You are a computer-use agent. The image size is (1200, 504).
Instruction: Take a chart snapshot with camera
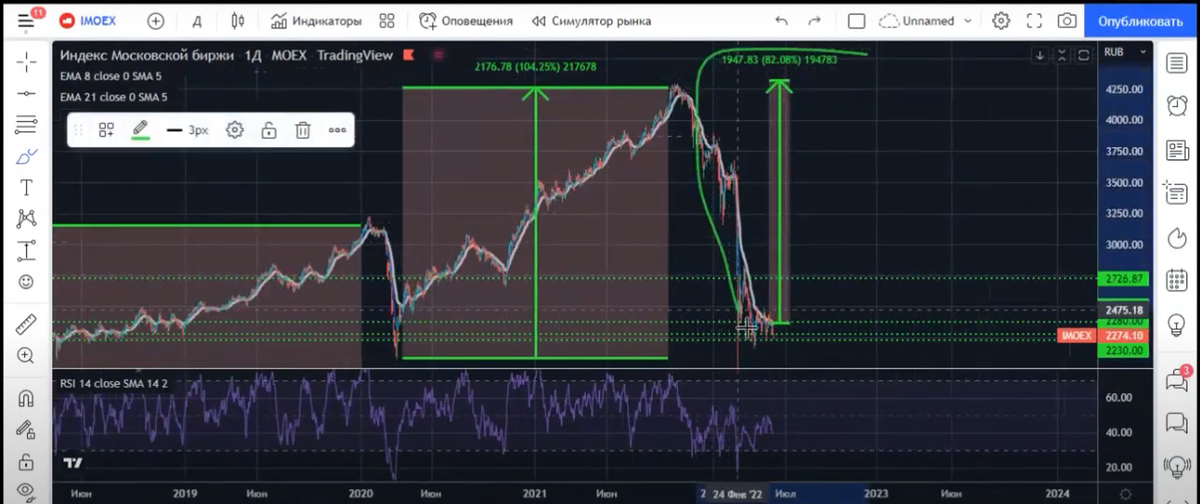1067,21
